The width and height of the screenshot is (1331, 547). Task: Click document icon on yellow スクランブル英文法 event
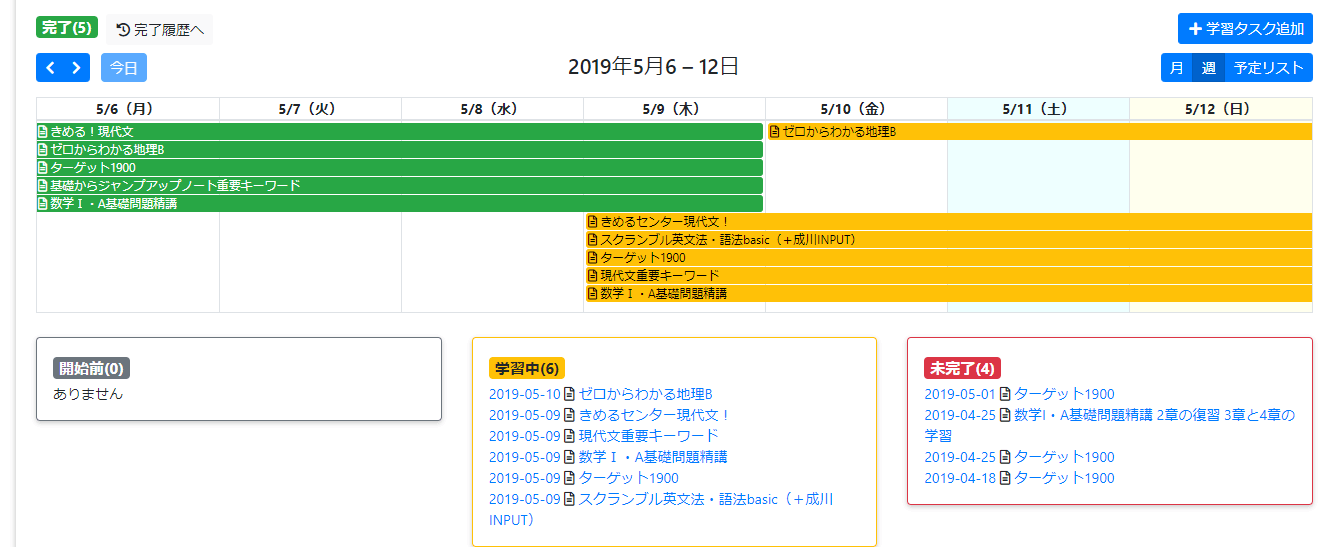[592, 240]
